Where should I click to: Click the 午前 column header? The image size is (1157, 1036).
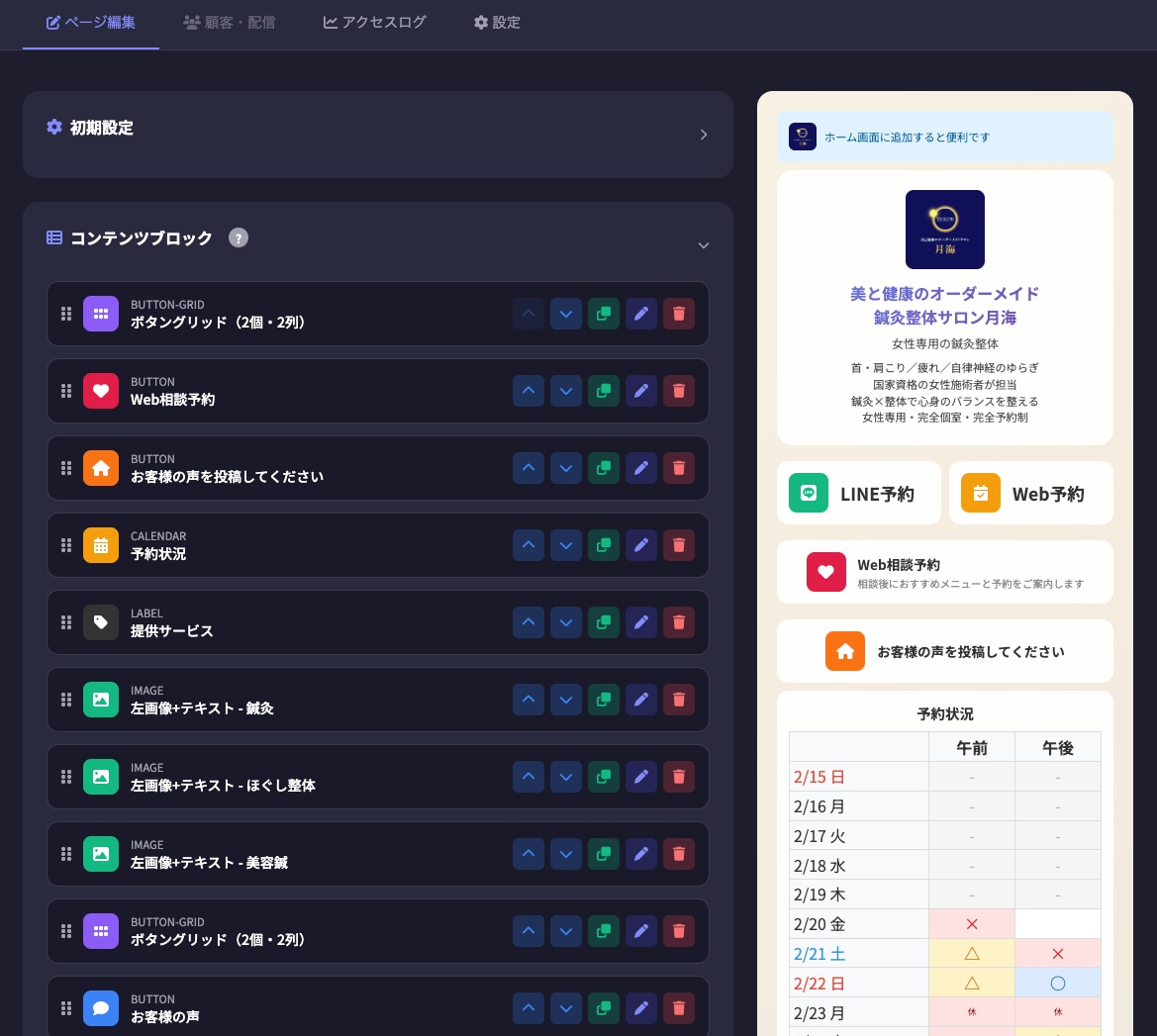(x=972, y=747)
